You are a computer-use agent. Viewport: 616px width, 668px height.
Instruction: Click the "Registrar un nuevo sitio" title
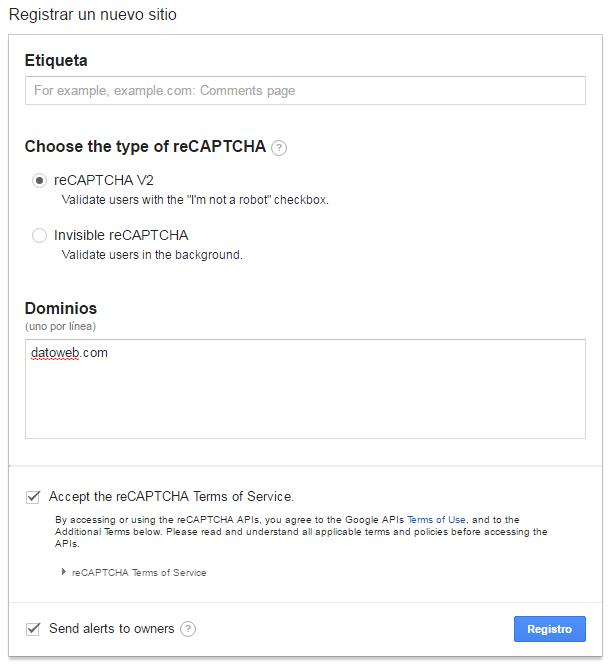coord(92,15)
